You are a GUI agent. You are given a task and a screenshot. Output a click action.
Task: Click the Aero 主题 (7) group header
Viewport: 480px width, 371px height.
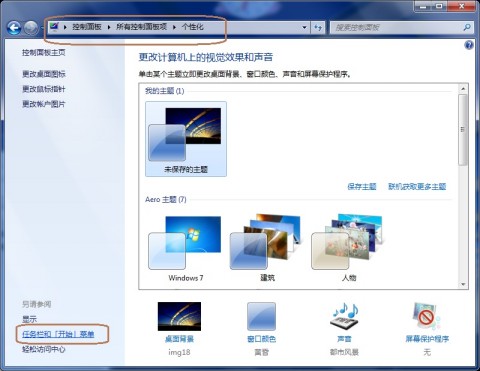click(166, 199)
